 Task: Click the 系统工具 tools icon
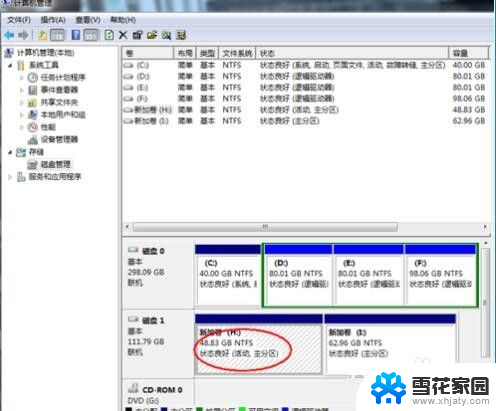21,65
